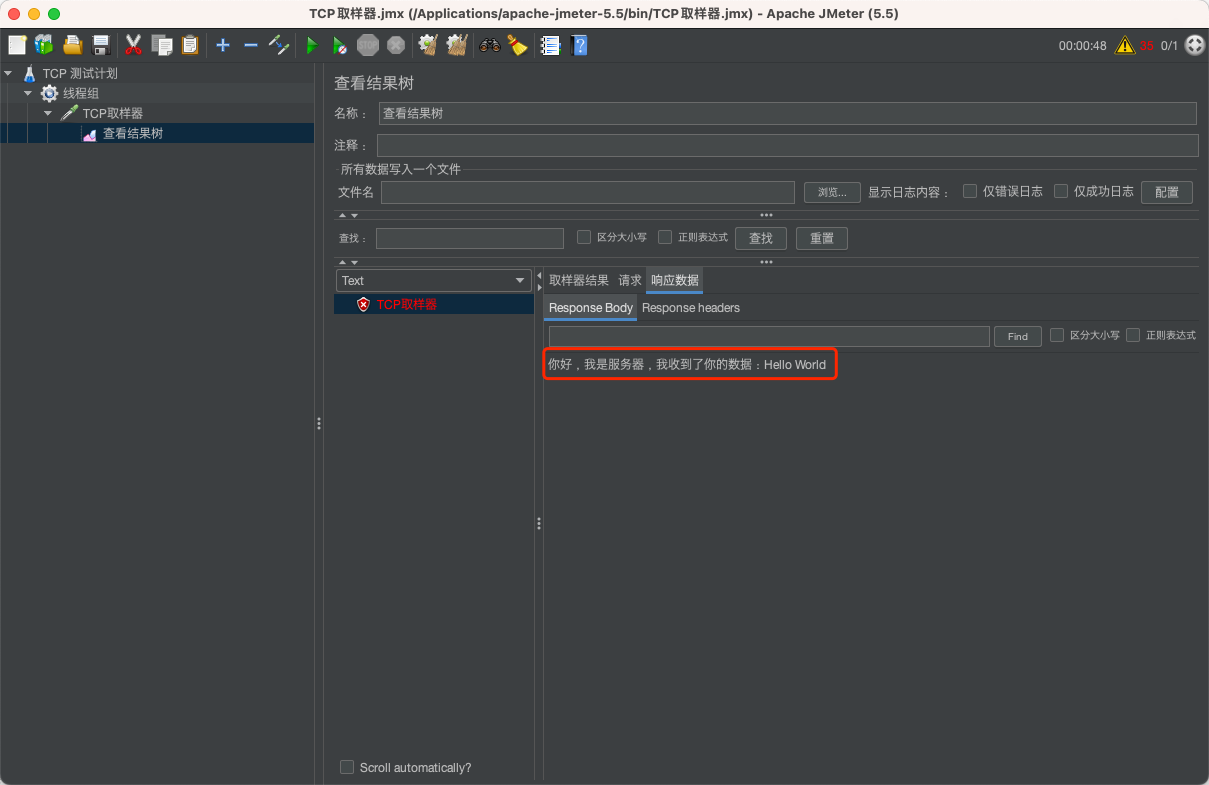Open the Text view format dropdown
This screenshot has height=785, width=1209.
(x=433, y=280)
